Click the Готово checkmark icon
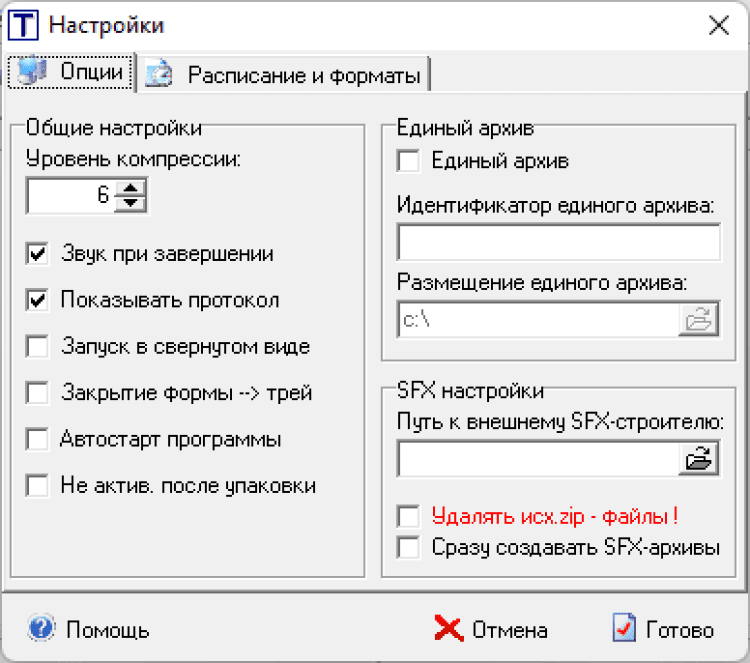Viewport: 750px width, 663px height. coord(624,629)
